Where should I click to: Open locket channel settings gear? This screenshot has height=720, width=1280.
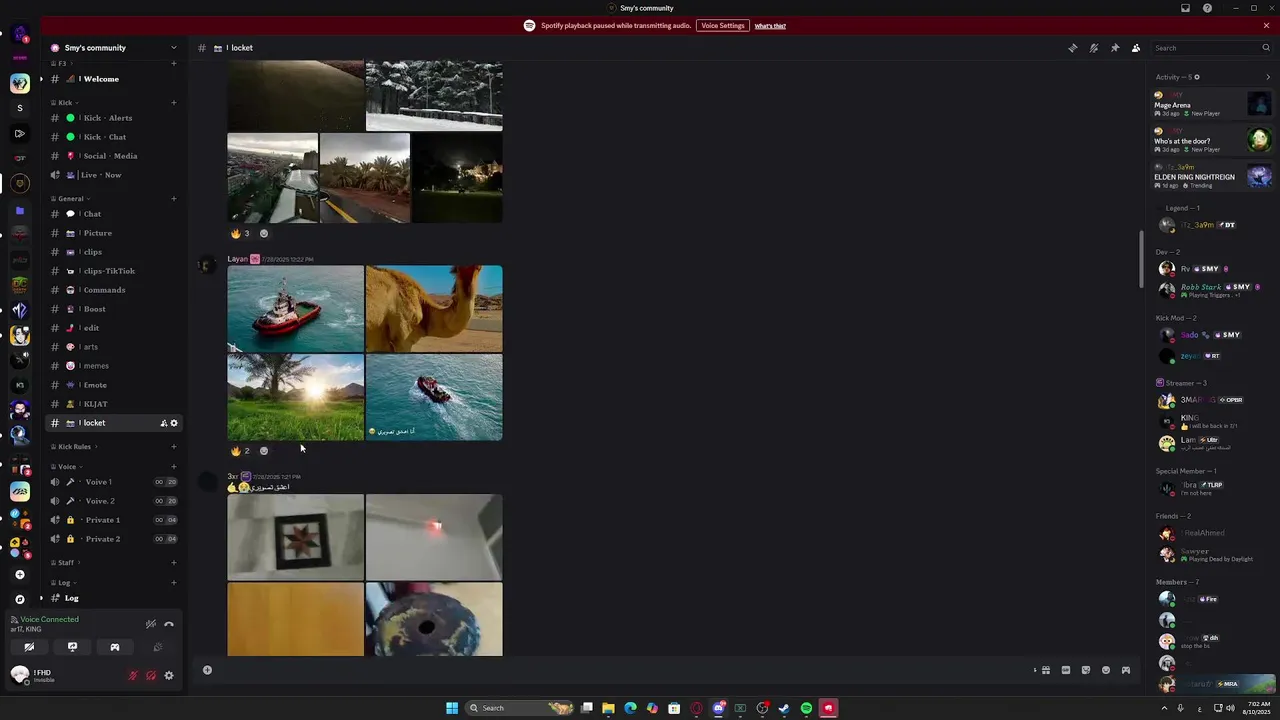tap(174, 423)
